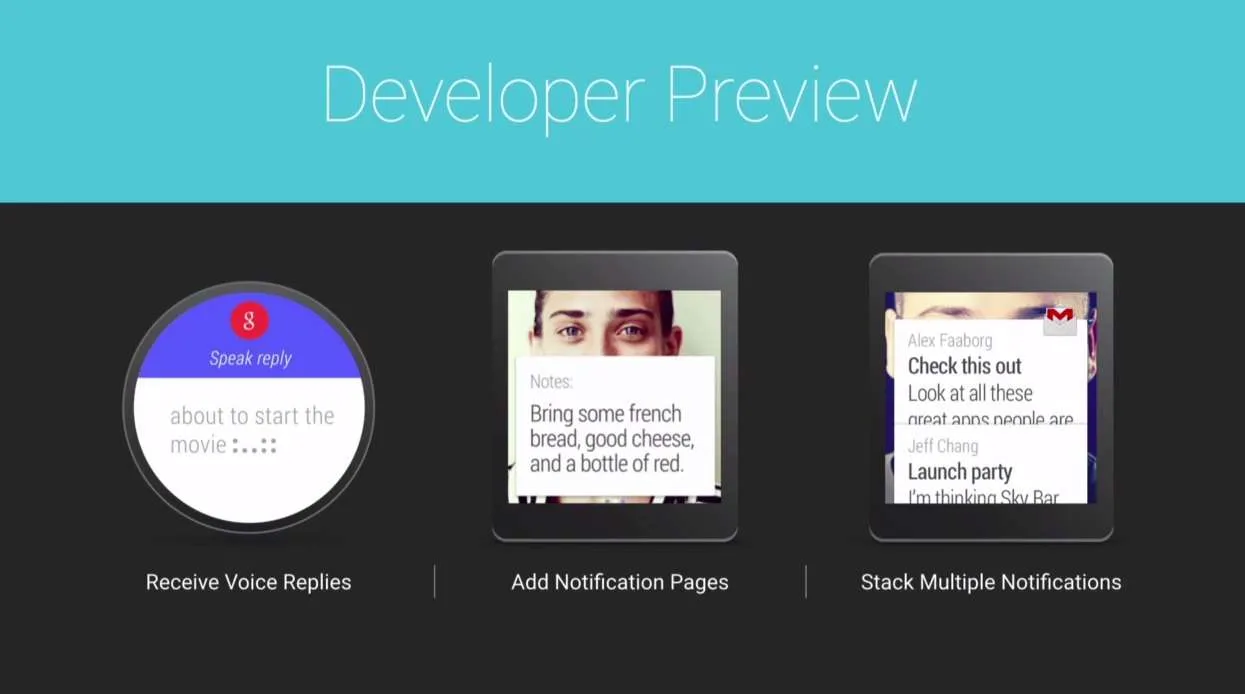This screenshot has width=1245, height=694.
Task: Open Alex Faaborg's notification
Action: tap(989, 373)
